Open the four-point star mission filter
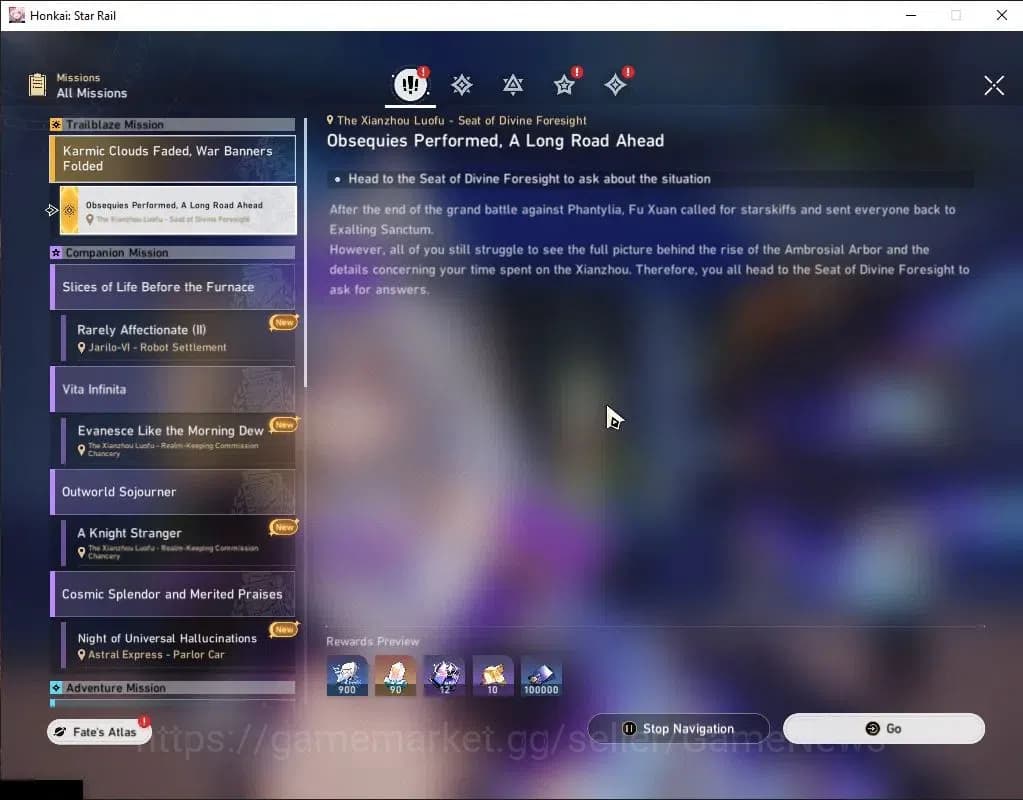The width and height of the screenshot is (1023, 800). [615, 84]
